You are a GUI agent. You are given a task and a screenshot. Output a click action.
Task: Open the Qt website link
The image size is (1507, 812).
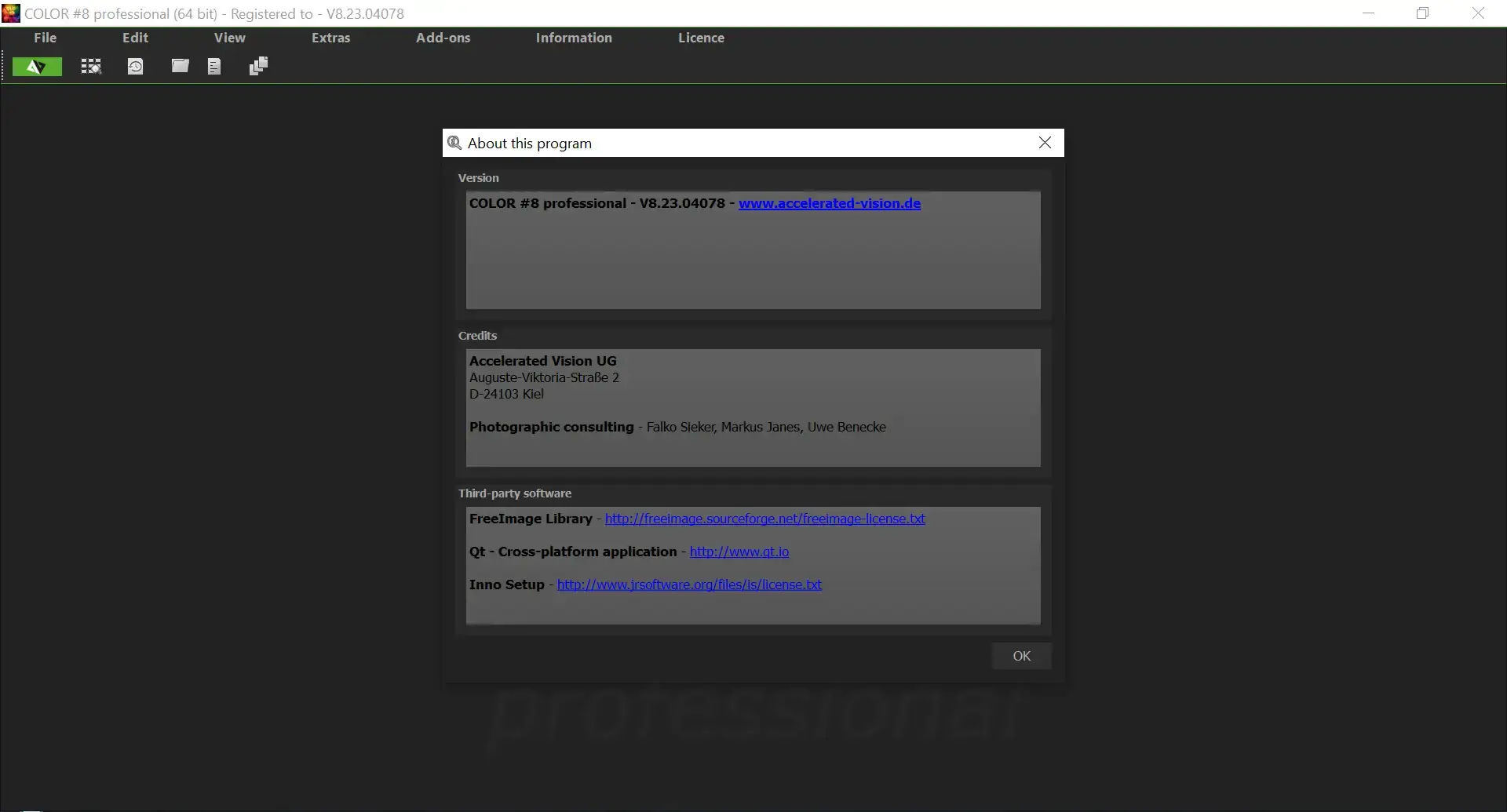pyautogui.click(x=739, y=552)
